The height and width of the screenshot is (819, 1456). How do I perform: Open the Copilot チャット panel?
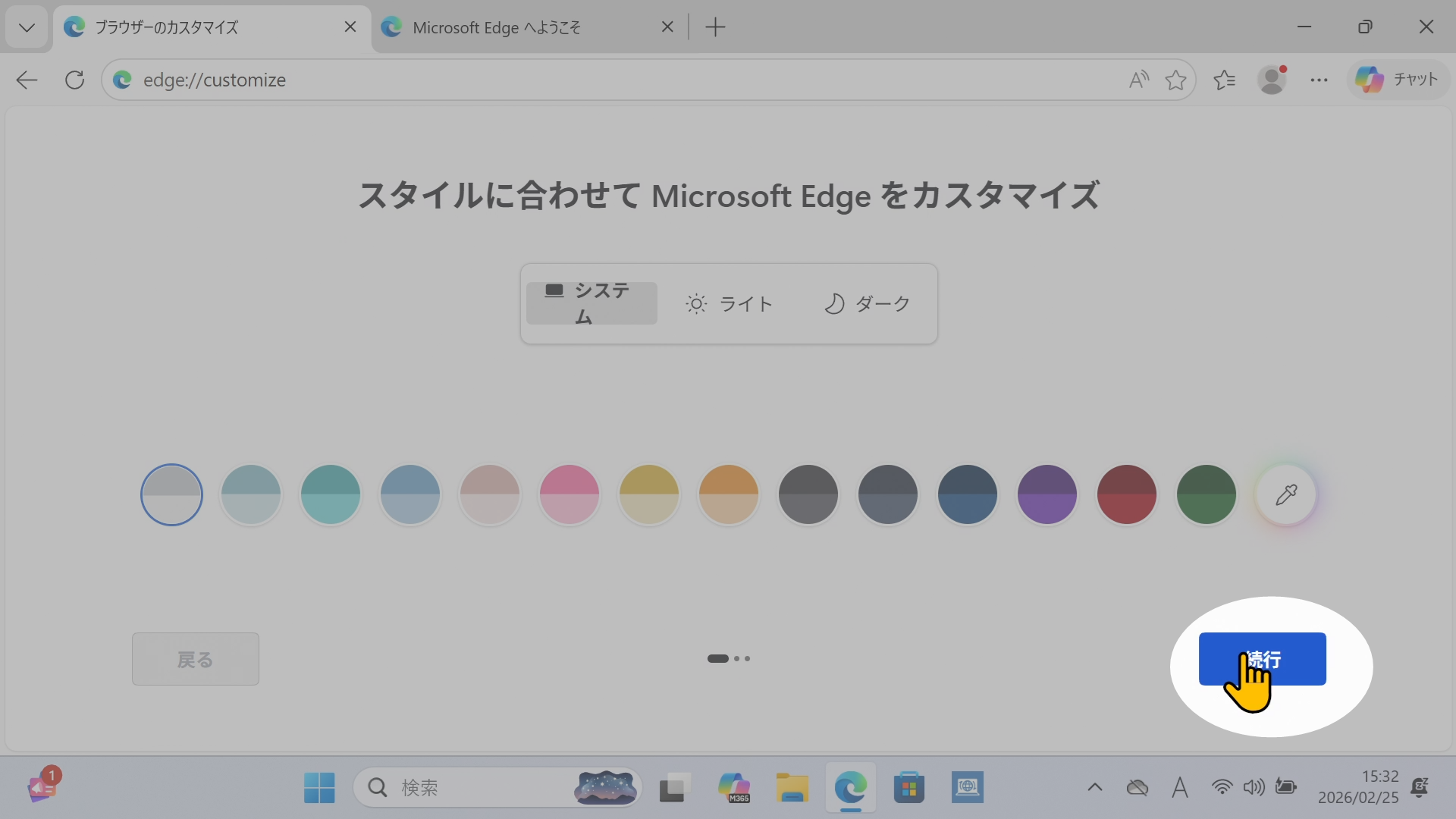tap(1398, 79)
